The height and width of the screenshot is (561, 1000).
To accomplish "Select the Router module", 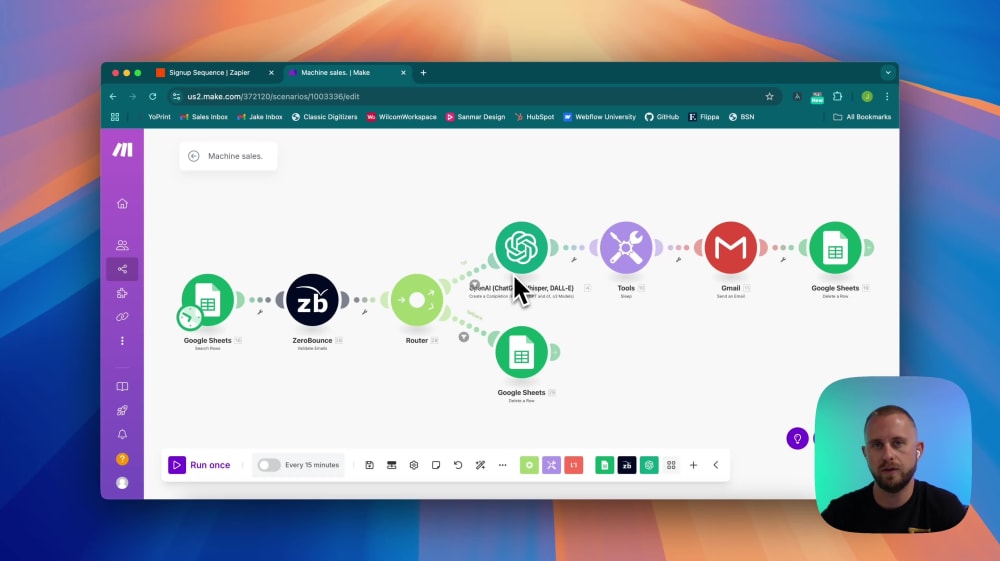I will coord(417,300).
